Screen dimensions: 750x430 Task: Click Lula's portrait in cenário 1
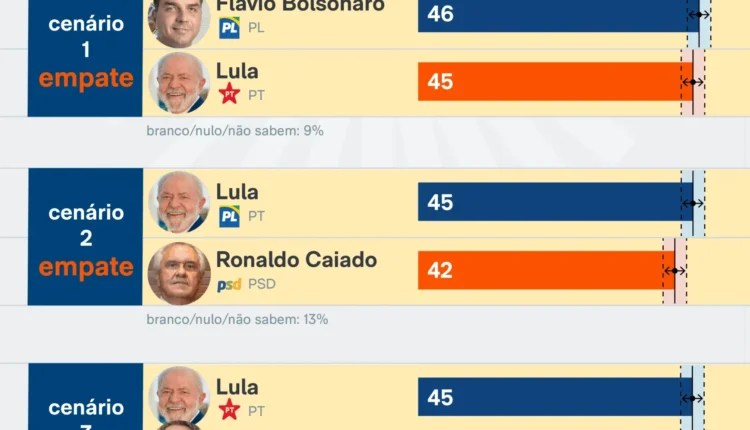(178, 82)
